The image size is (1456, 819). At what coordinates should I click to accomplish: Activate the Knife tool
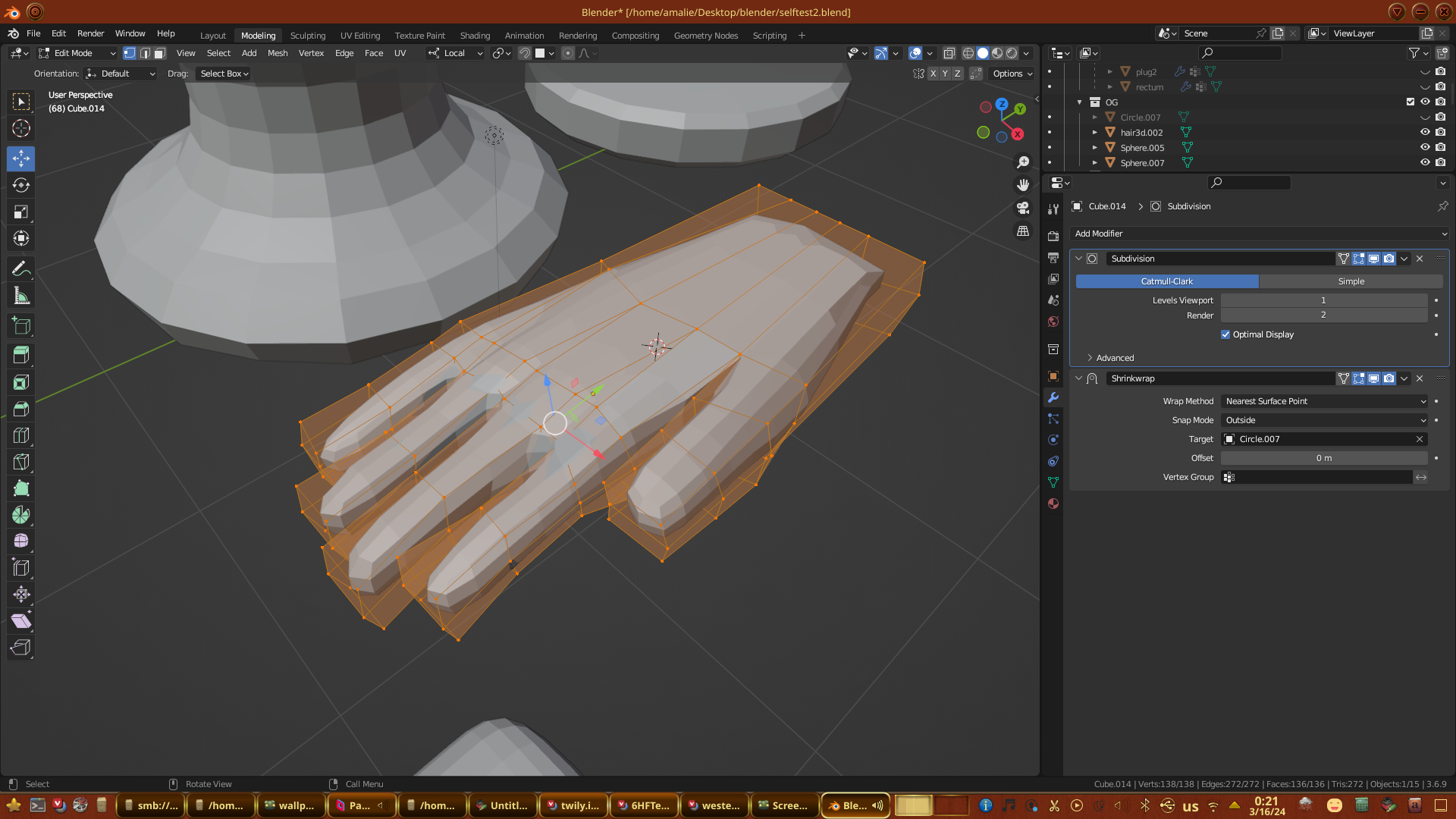point(21,462)
